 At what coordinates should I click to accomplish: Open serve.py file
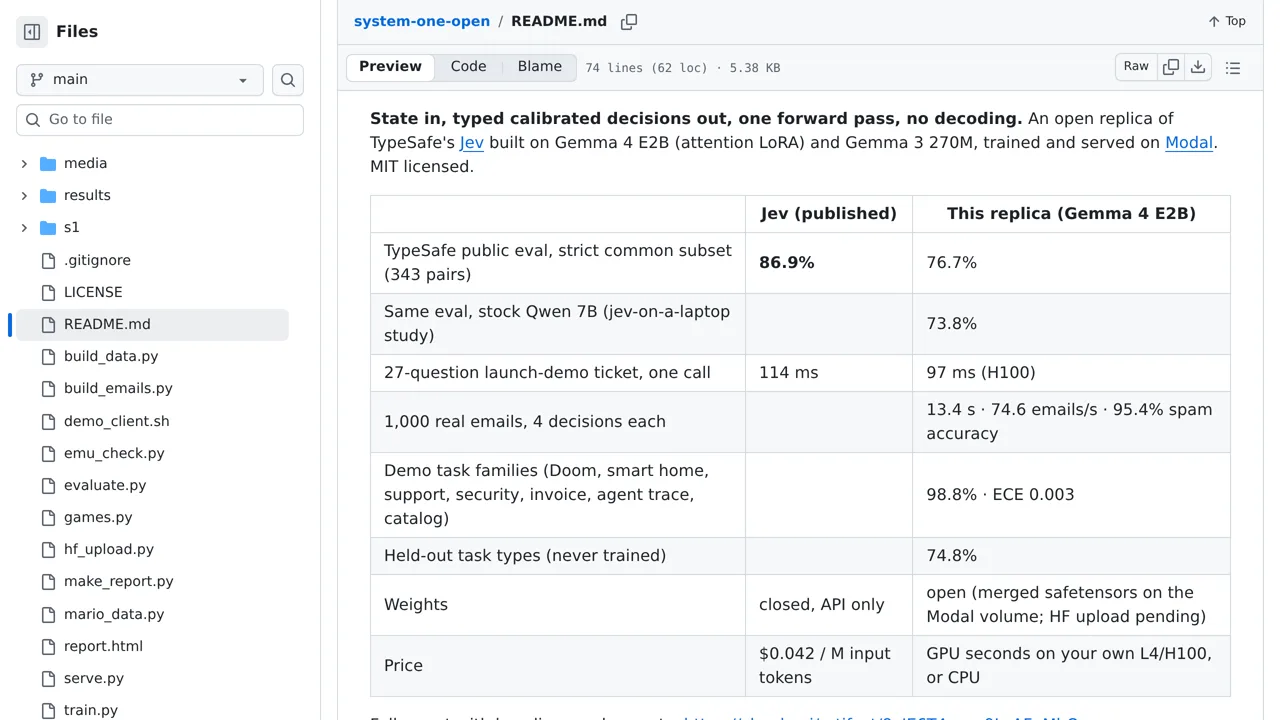coord(94,678)
